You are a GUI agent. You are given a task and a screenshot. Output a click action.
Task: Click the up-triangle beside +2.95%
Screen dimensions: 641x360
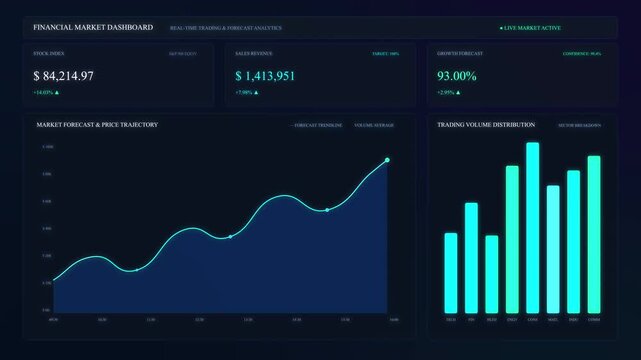(x=458, y=93)
